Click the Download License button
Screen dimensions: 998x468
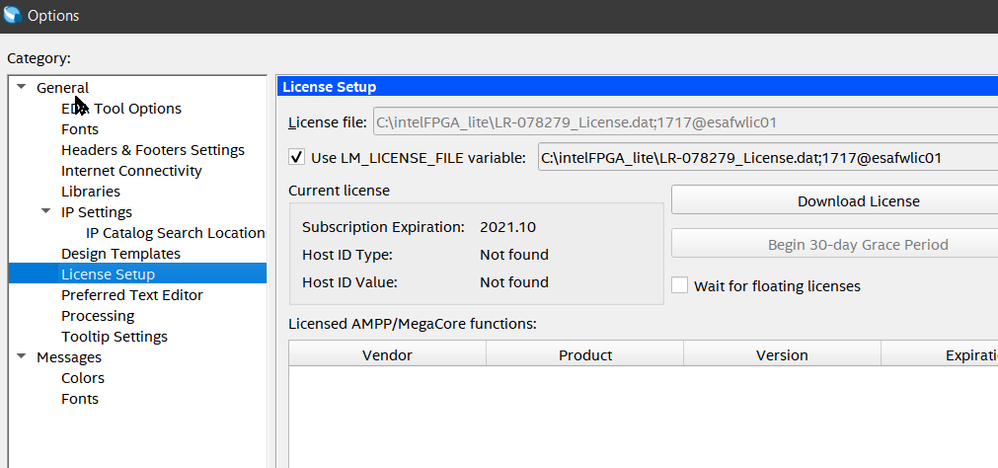[857, 201]
